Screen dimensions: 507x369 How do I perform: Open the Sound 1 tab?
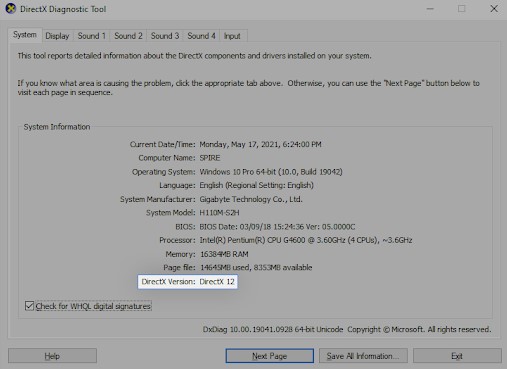pos(92,36)
